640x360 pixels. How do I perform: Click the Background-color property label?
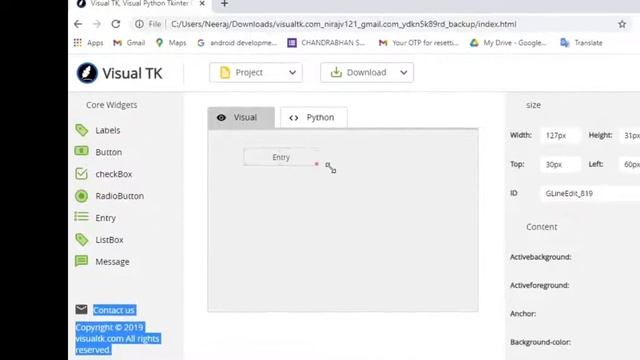pos(540,342)
